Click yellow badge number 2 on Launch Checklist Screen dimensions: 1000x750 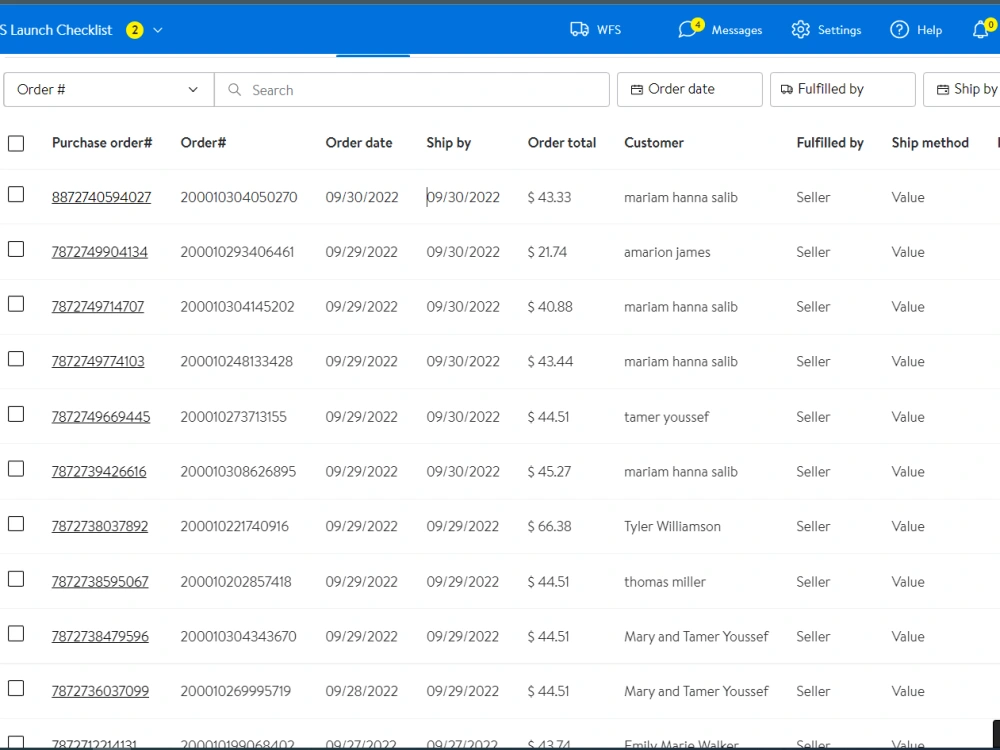click(x=135, y=30)
